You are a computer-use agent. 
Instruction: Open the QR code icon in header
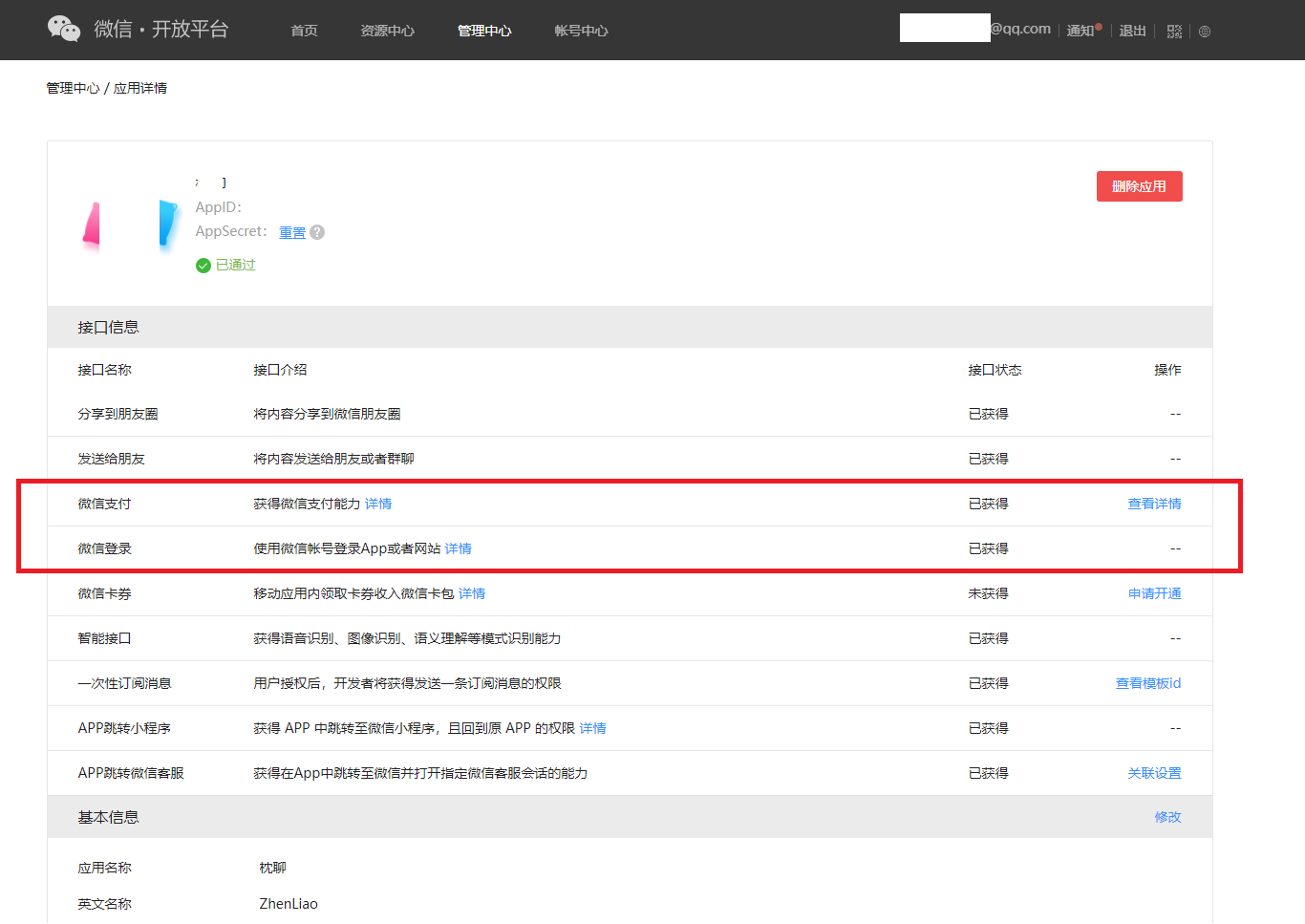coord(1174,32)
